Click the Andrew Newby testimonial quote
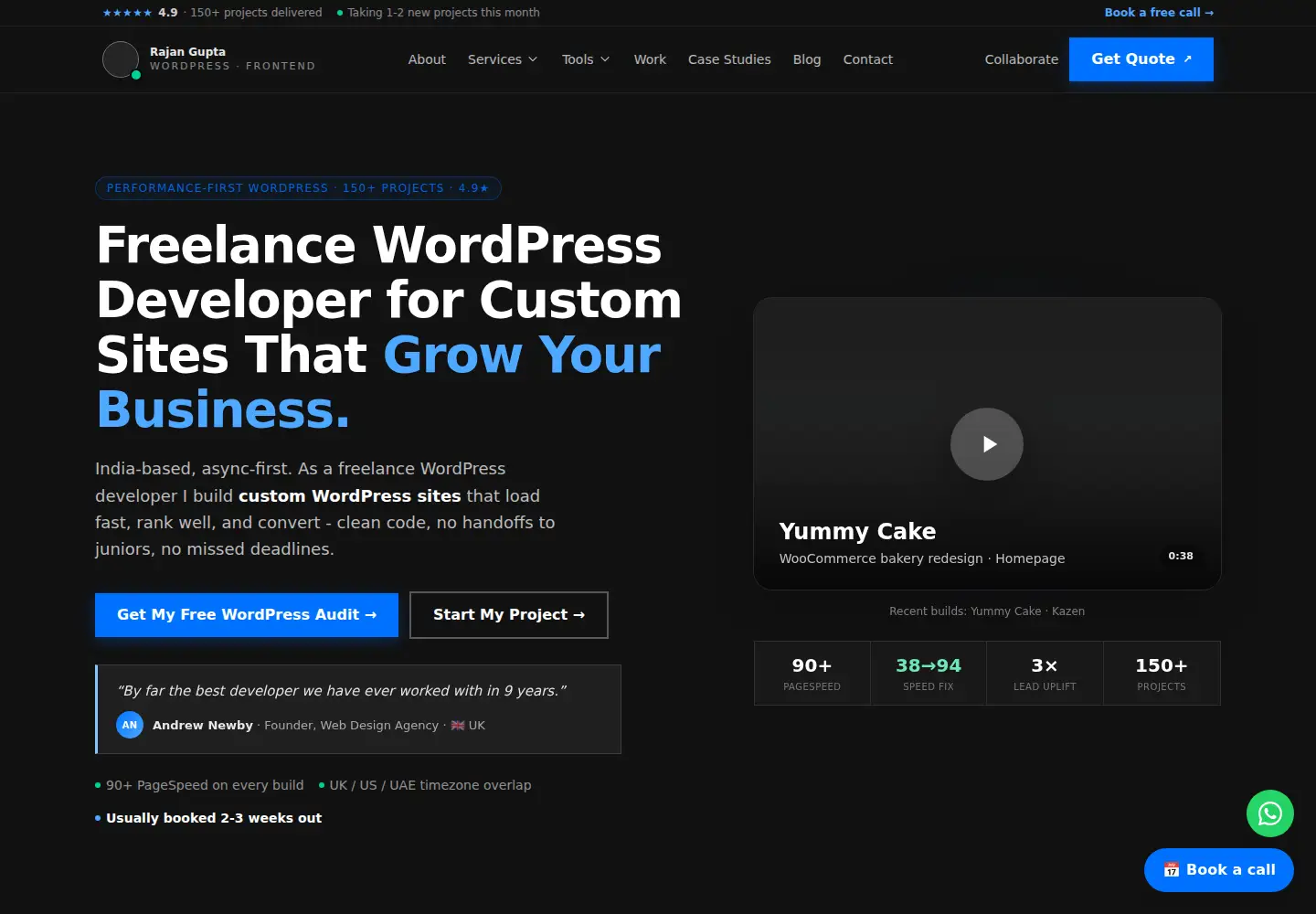This screenshot has width=1316, height=914. [x=342, y=691]
